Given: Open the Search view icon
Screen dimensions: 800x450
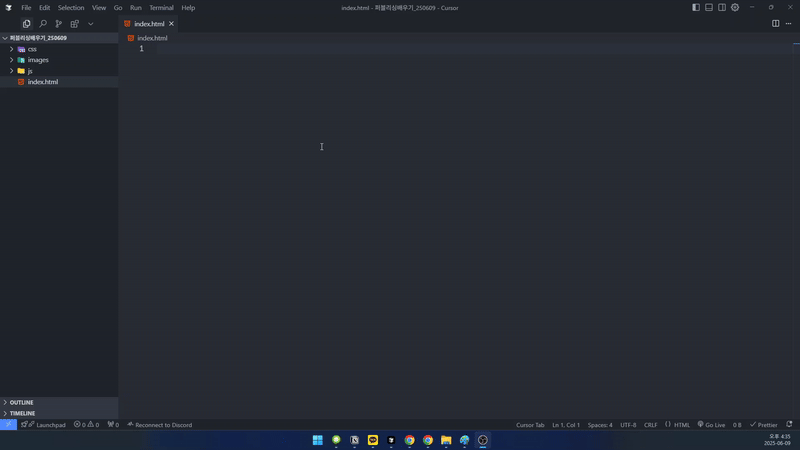Looking at the screenshot, I should pos(42,24).
